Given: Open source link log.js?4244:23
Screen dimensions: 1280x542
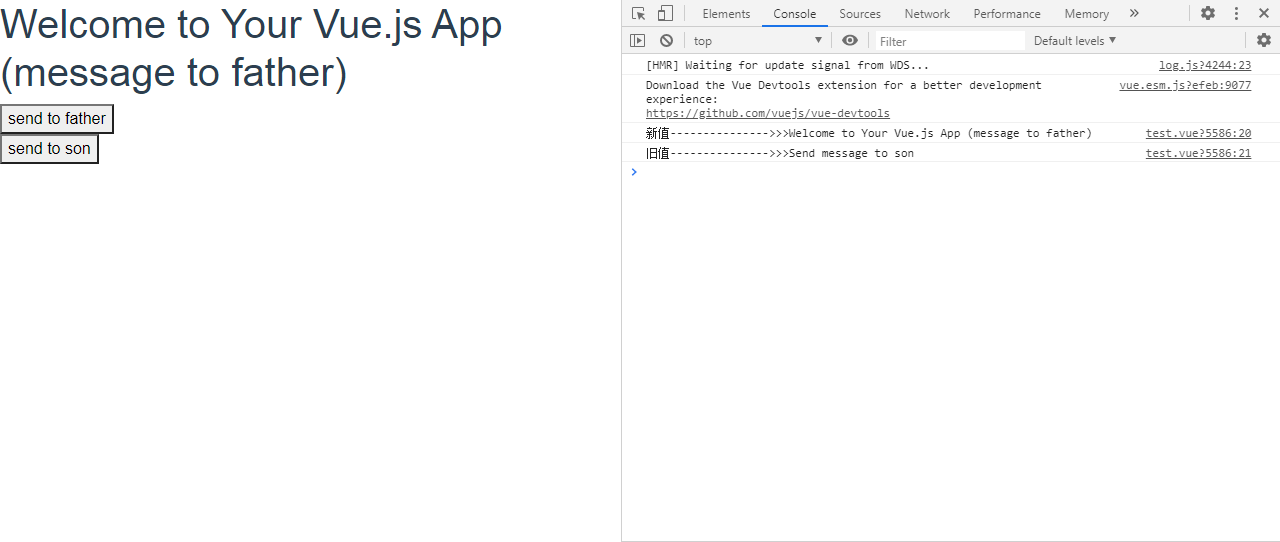Looking at the screenshot, I should tap(1205, 65).
